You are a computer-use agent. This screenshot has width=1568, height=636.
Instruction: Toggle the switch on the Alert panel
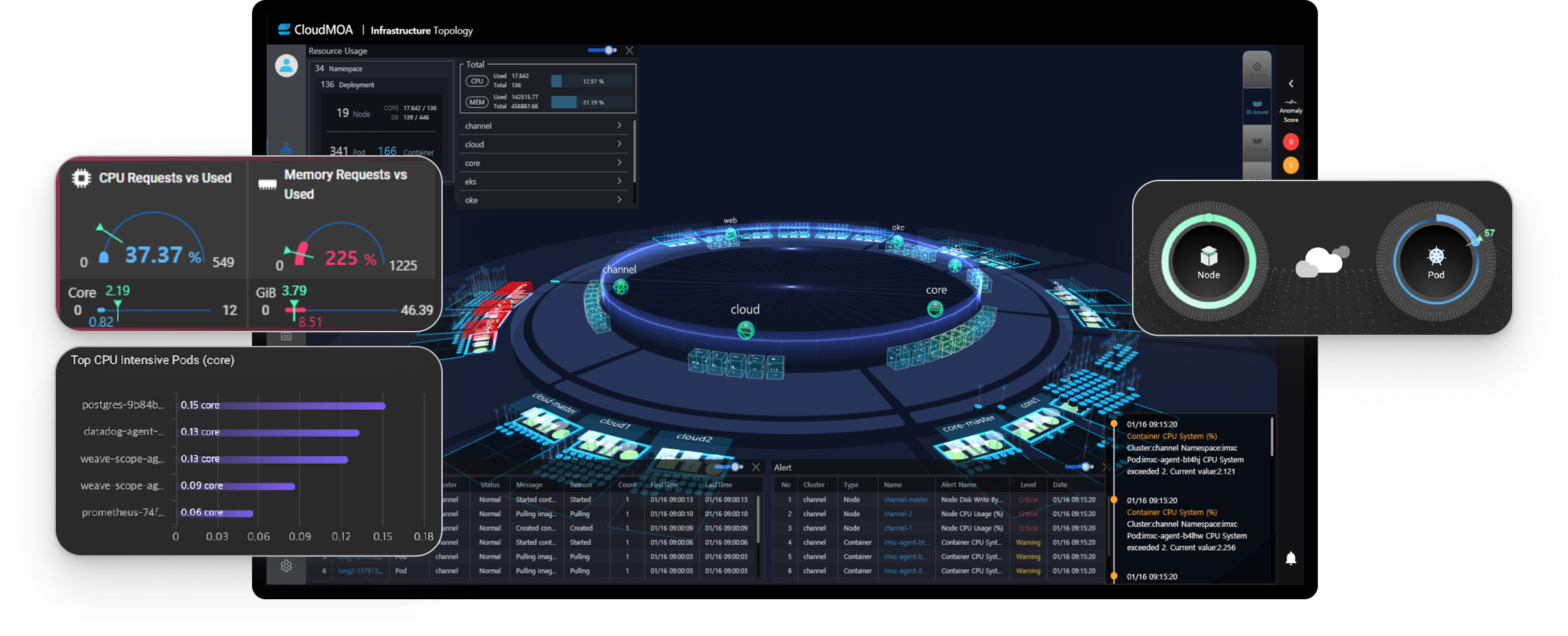click(1079, 467)
